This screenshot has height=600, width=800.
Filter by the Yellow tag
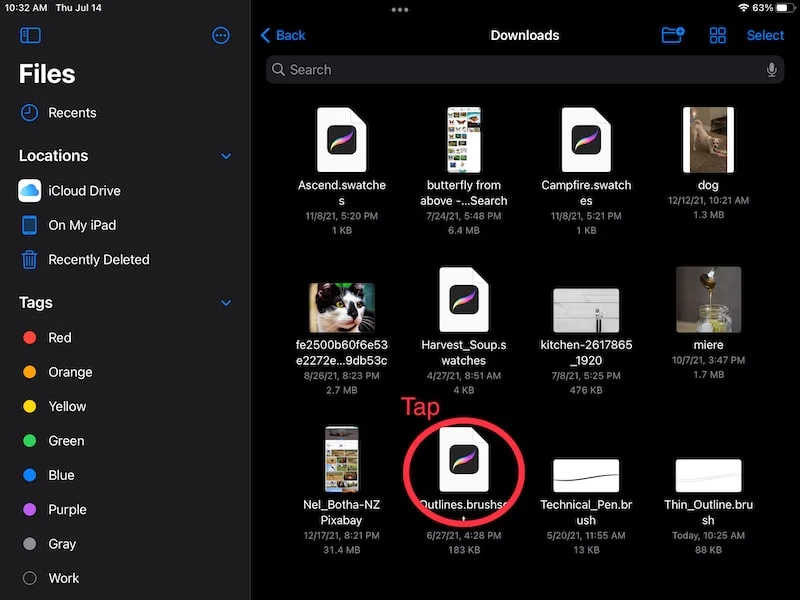pos(54,406)
